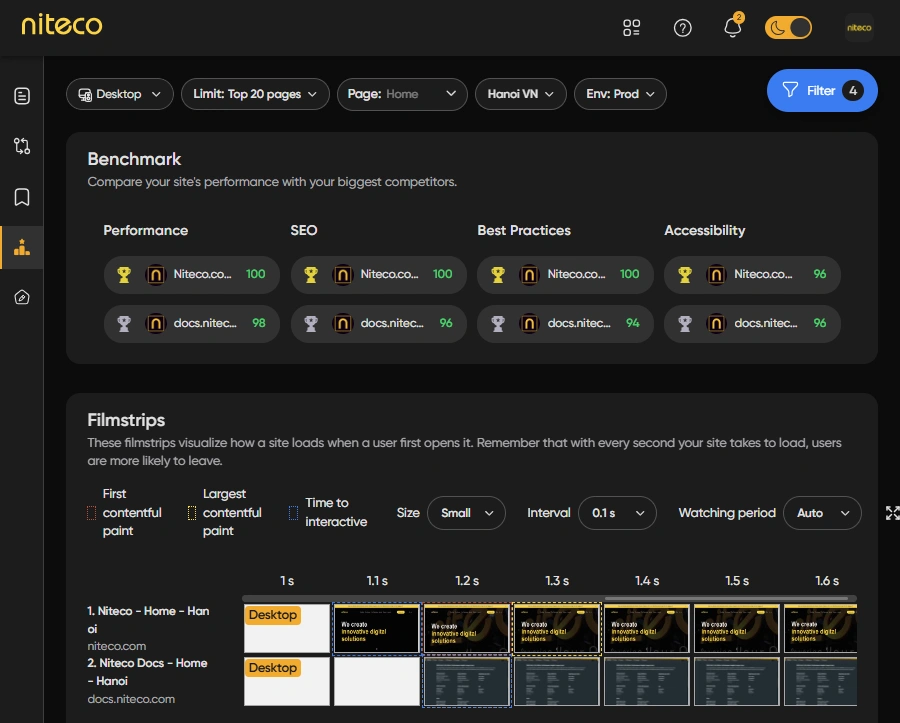Expand the Env: Prod dropdown

click(x=620, y=94)
